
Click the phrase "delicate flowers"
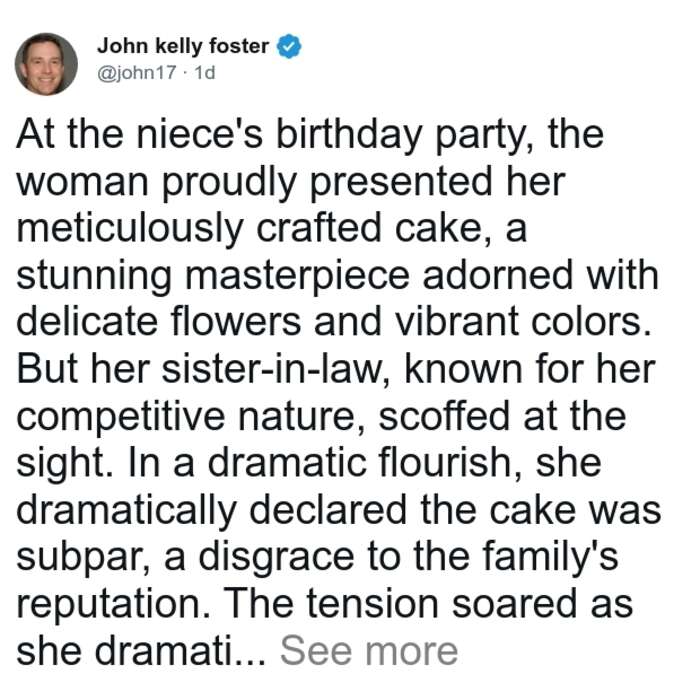click(x=159, y=322)
